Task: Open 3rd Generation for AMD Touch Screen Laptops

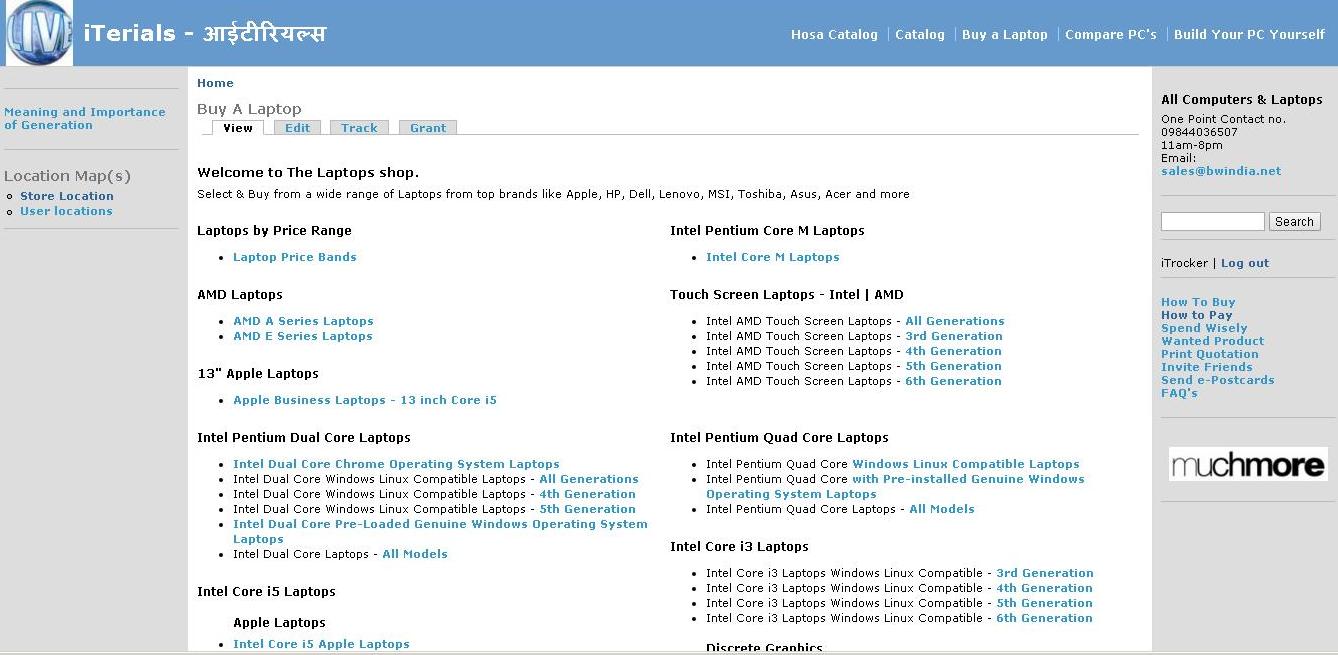Action: coord(954,336)
